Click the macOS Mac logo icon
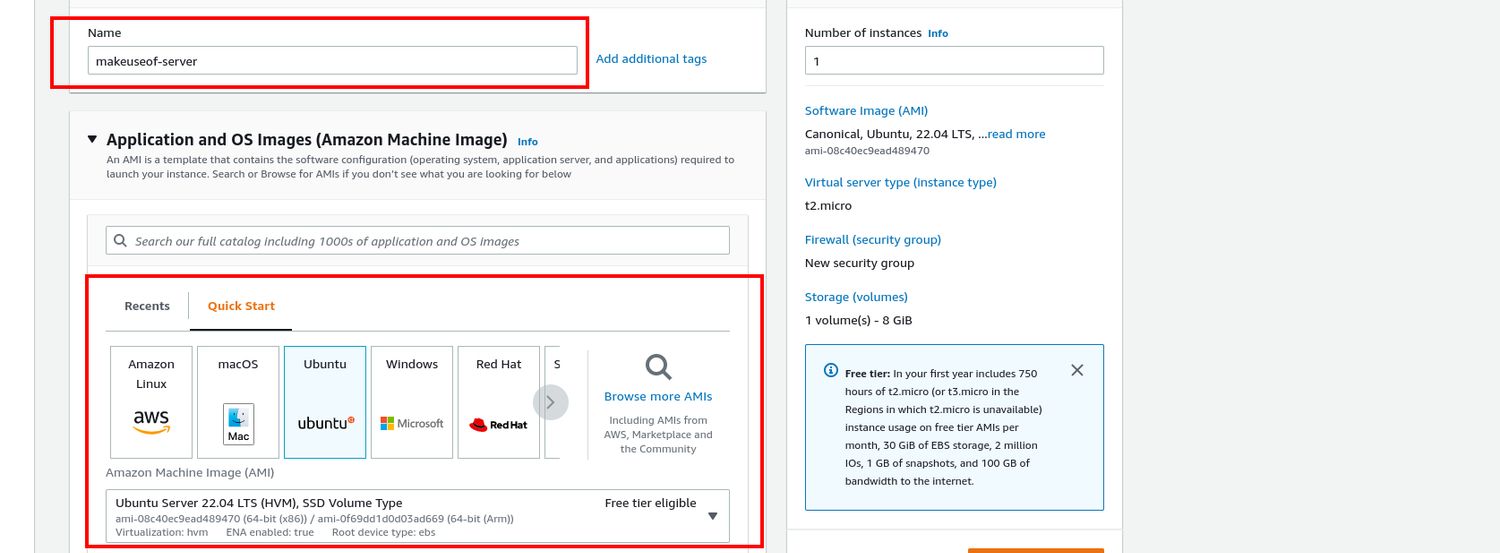This screenshot has width=1500, height=553. [238, 424]
